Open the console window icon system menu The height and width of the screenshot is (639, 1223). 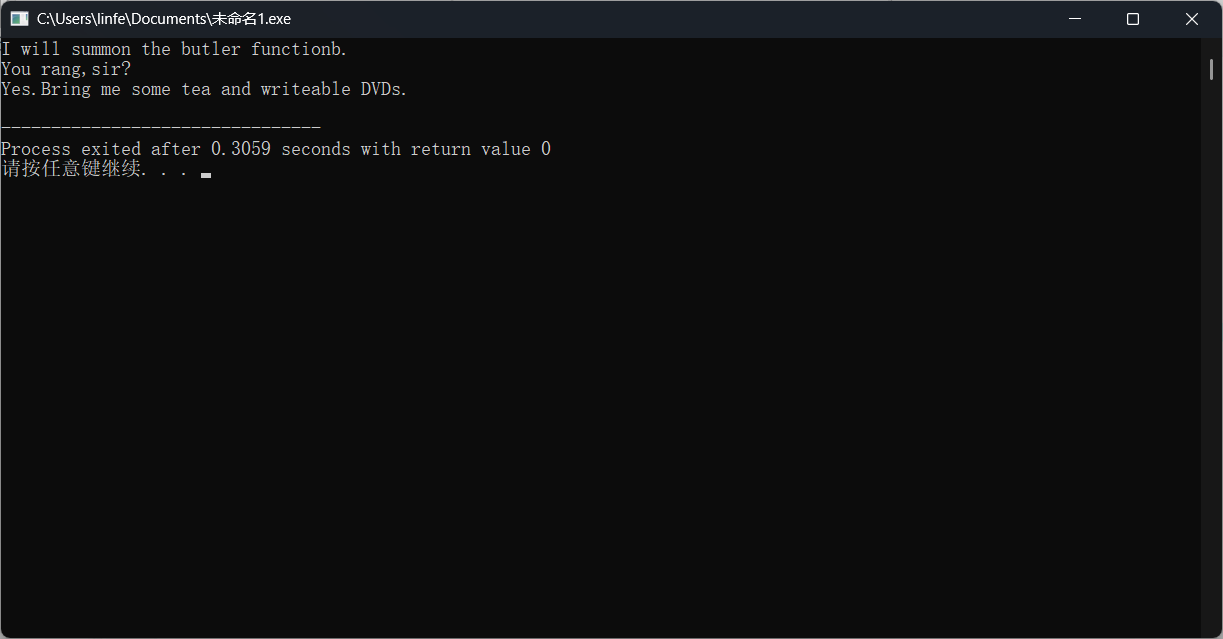pos(19,19)
